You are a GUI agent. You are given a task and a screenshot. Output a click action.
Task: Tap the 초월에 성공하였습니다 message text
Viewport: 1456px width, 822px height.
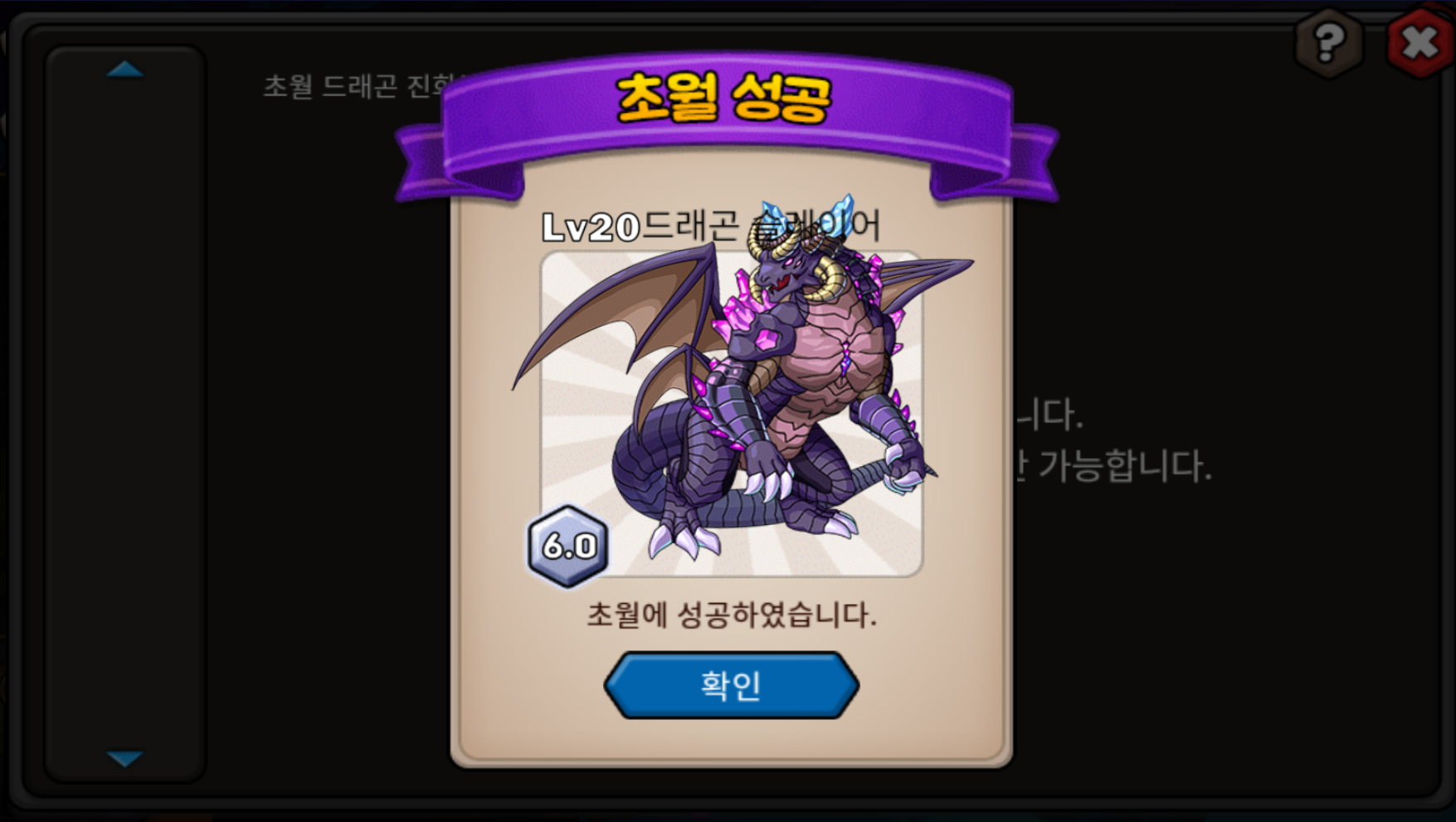731,615
